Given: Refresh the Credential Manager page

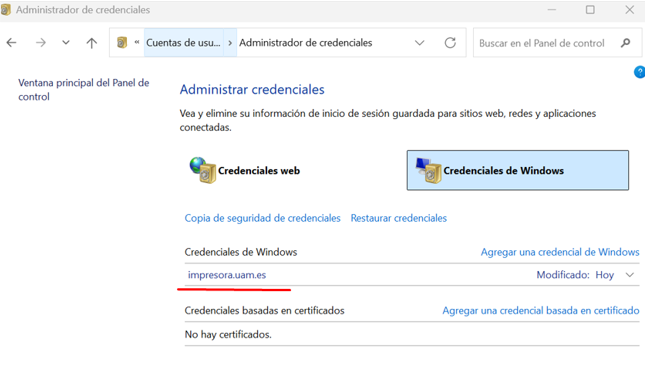Looking at the screenshot, I should point(450,43).
